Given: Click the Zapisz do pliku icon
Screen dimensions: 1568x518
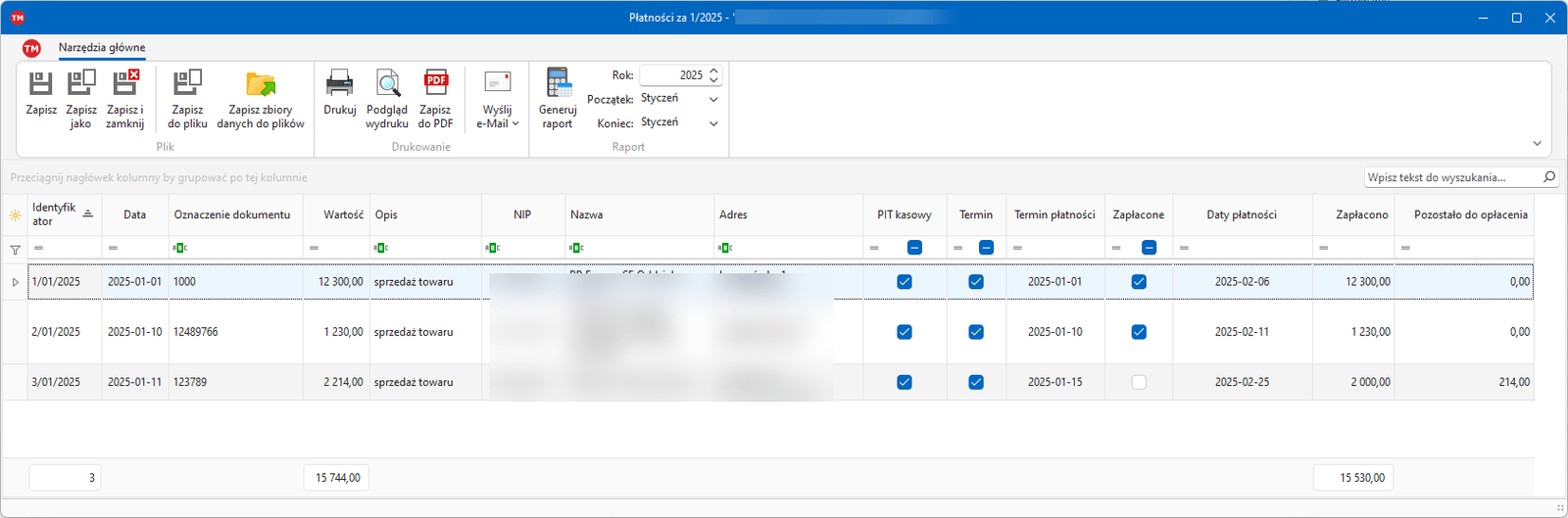Looking at the screenshot, I should (187, 84).
